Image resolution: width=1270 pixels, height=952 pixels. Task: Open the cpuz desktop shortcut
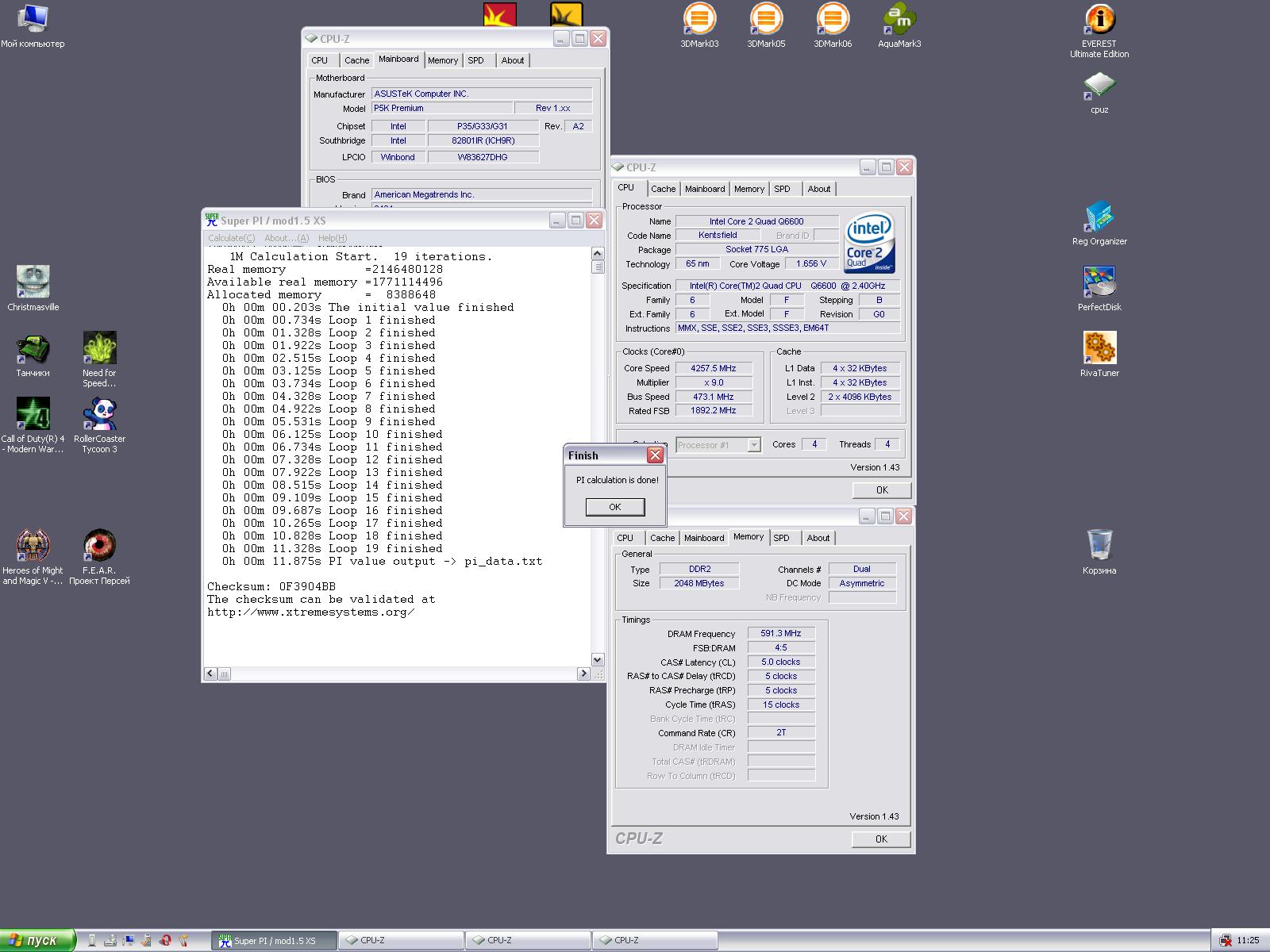(x=1099, y=92)
